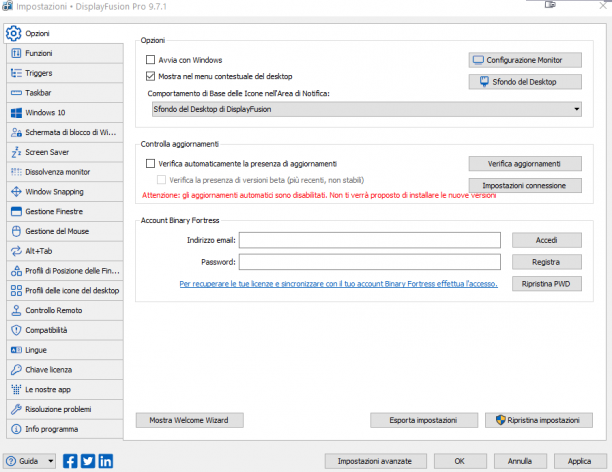
Task: Select Window Snapping tab label
Action: 55,192
